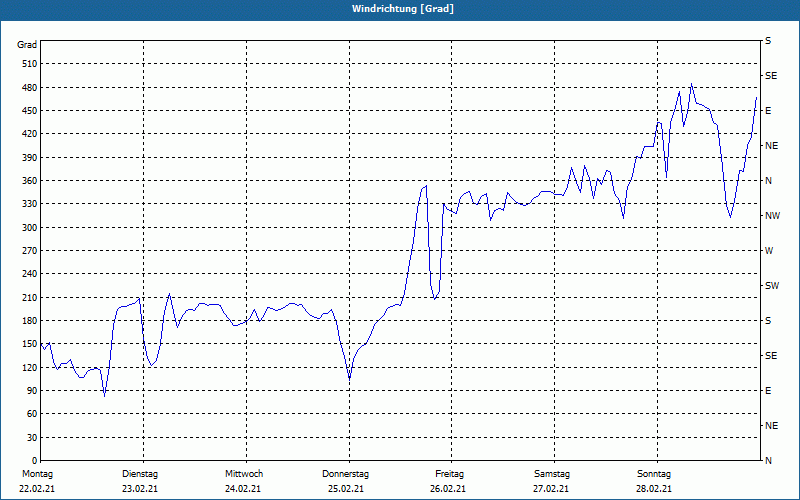Click the 'N' compass label at 360 gridline
Screen dimensions: 800x500
[x=768, y=181]
